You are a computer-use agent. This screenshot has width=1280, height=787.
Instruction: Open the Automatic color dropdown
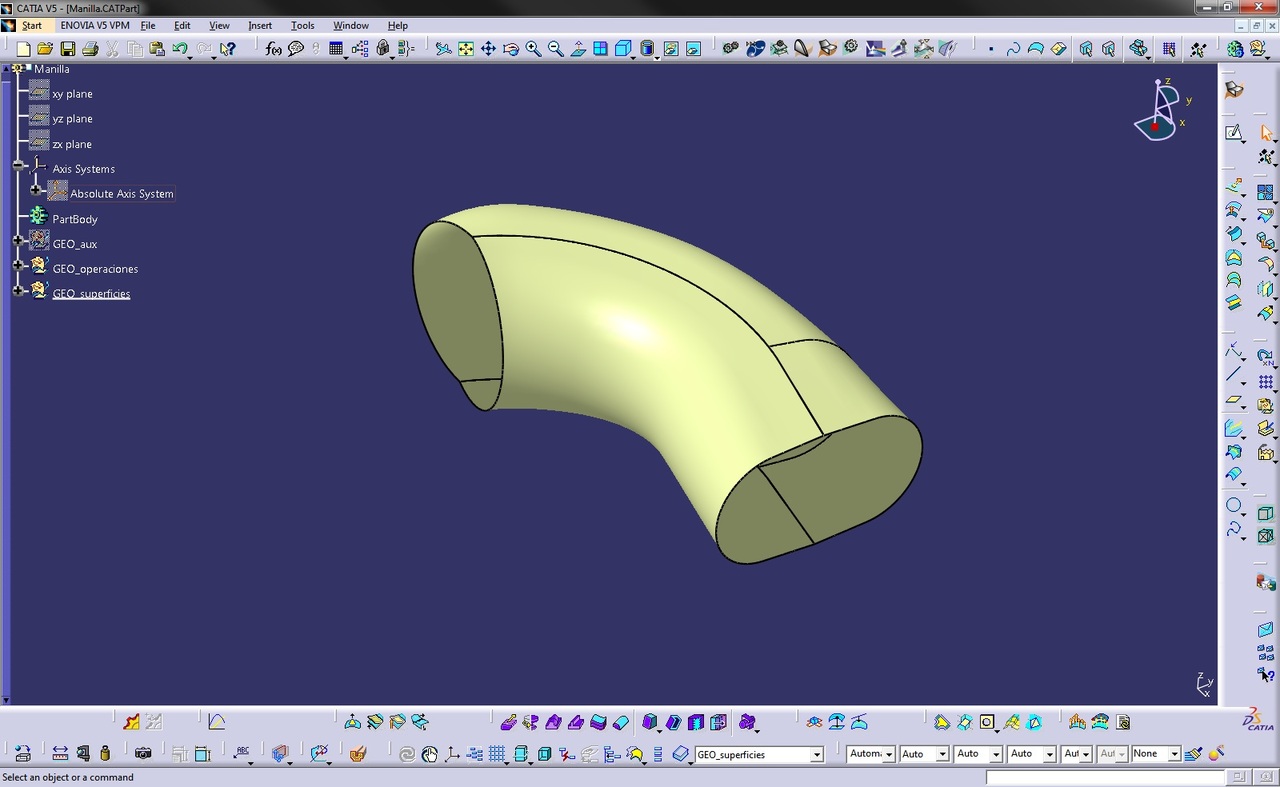coord(889,755)
